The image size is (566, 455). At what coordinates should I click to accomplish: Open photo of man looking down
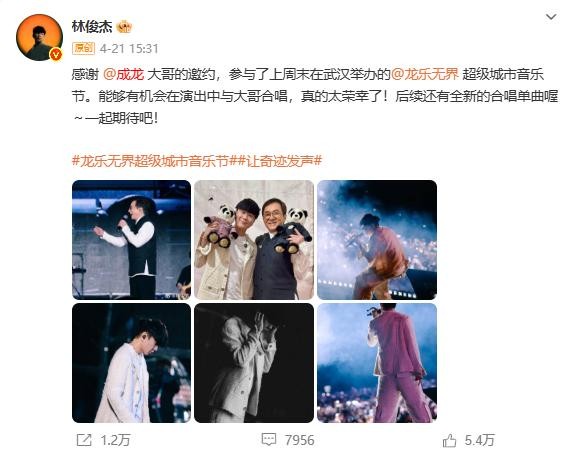(131, 363)
